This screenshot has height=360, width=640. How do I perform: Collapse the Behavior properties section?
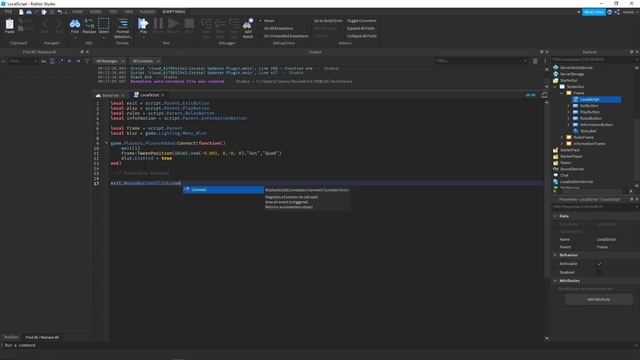click(555, 255)
